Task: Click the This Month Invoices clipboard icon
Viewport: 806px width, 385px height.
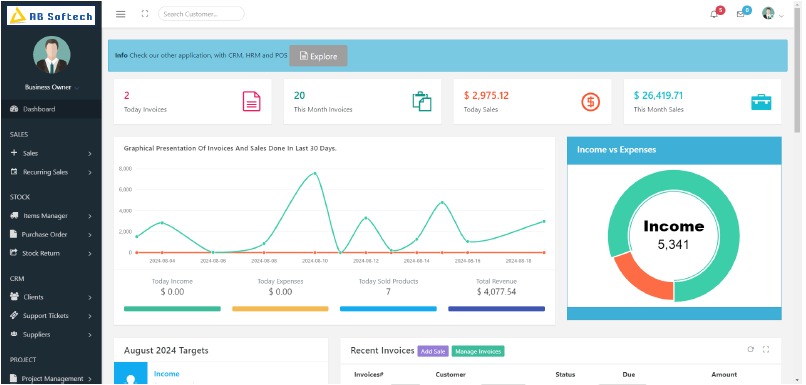Action: tap(422, 101)
